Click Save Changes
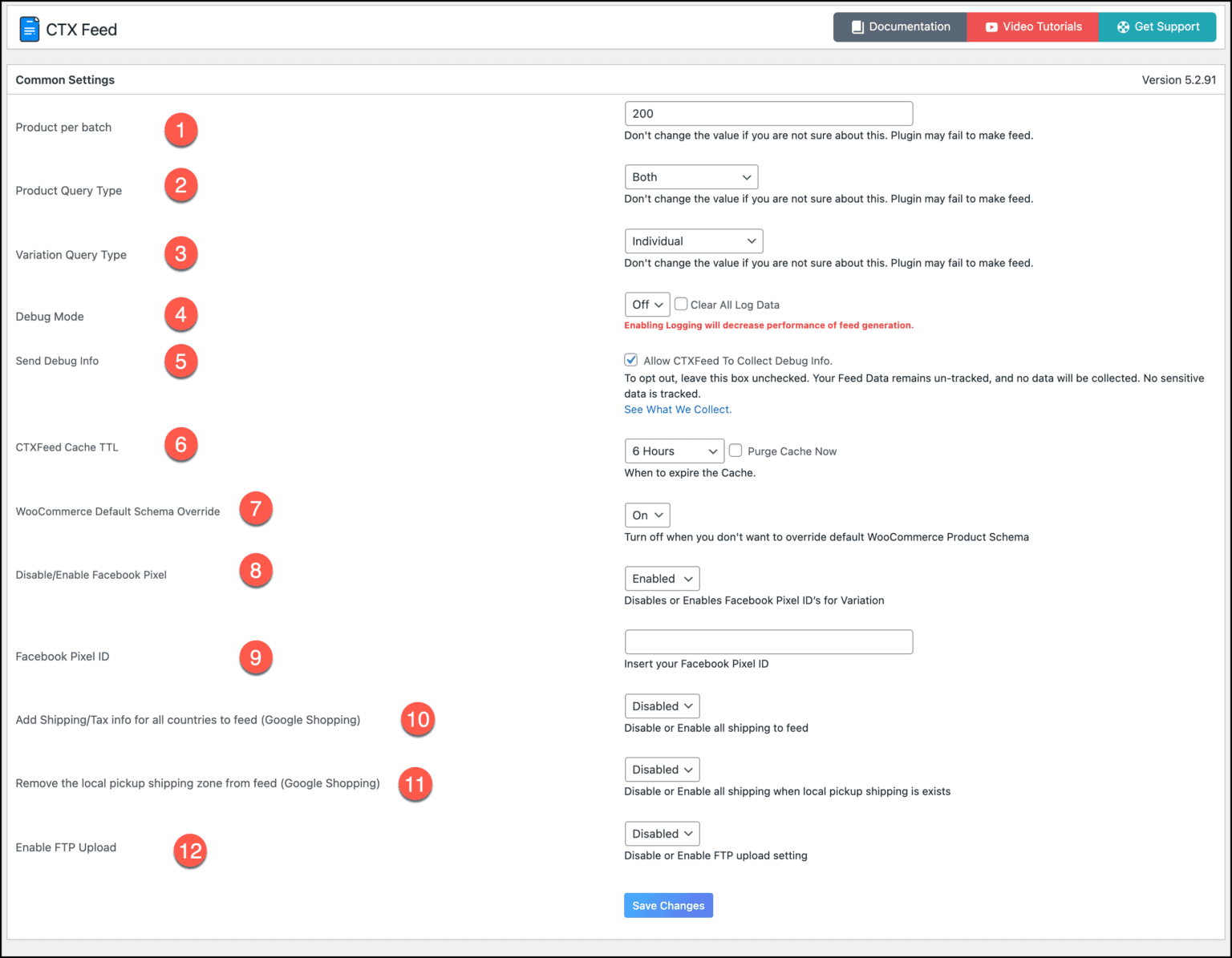Viewport: 1232px width, 958px height. pos(668,905)
